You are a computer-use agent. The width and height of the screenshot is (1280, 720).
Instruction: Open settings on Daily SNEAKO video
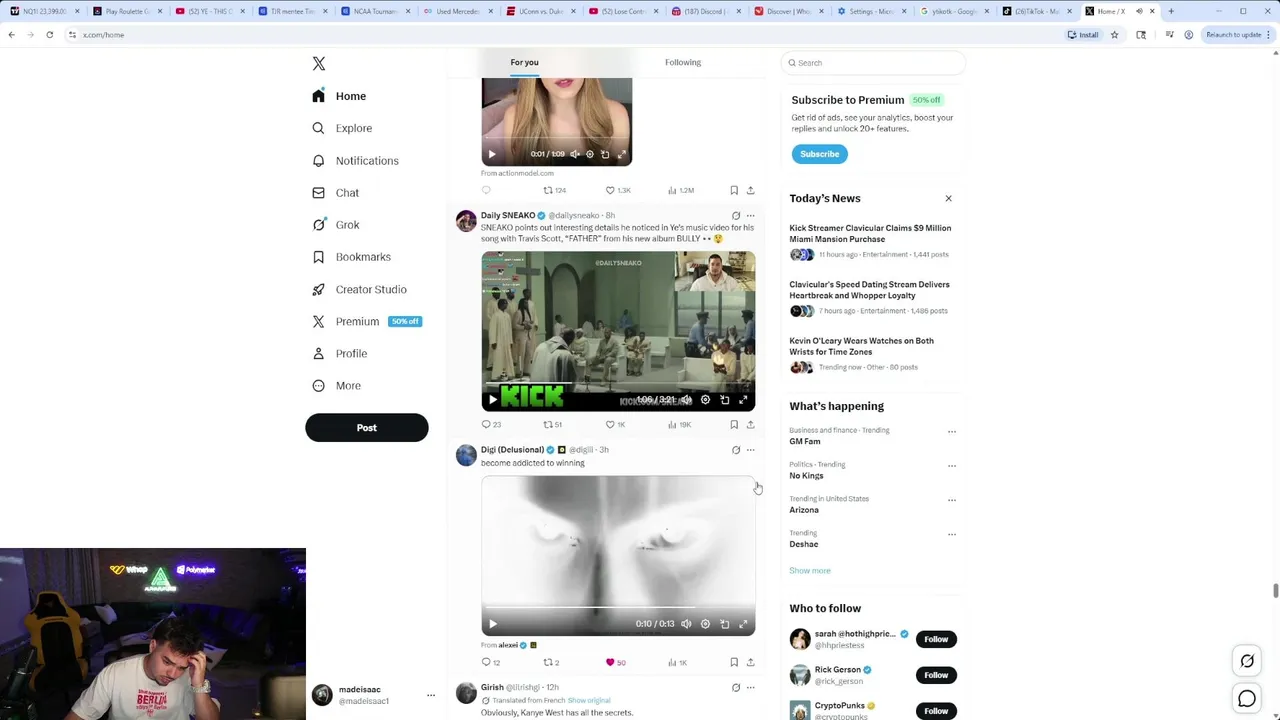[705, 400]
